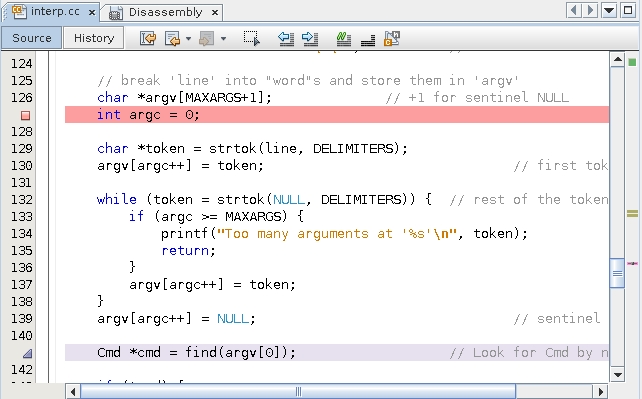Click the triangle gutter marker at line 141
The width and height of the screenshot is (642, 399).
27,353
